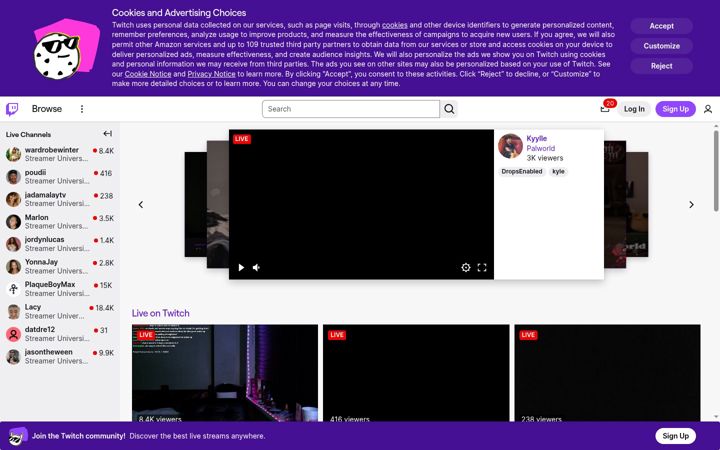Click Sign Up in bottom banner
Image resolution: width=720 pixels, height=450 pixels.
675,436
